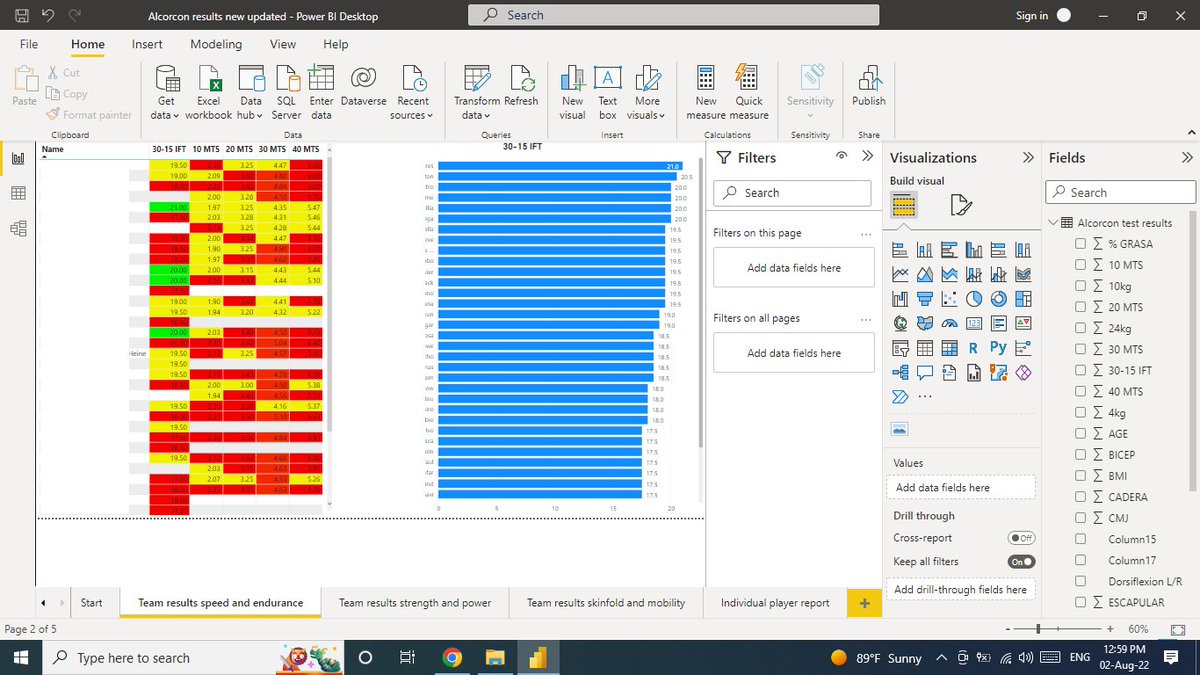Insert an R script visual
The height and width of the screenshot is (675, 1200).
[x=973, y=347]
